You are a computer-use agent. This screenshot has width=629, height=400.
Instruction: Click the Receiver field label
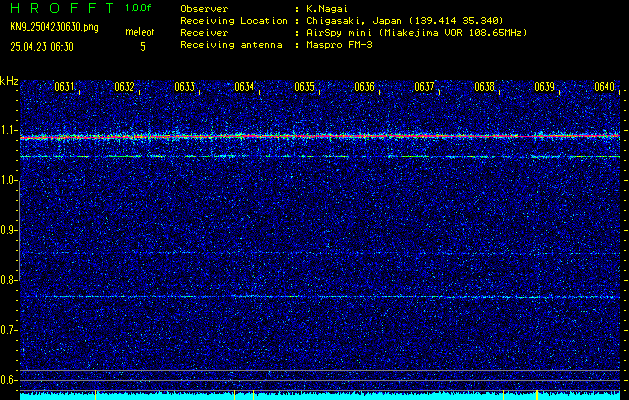204,32
